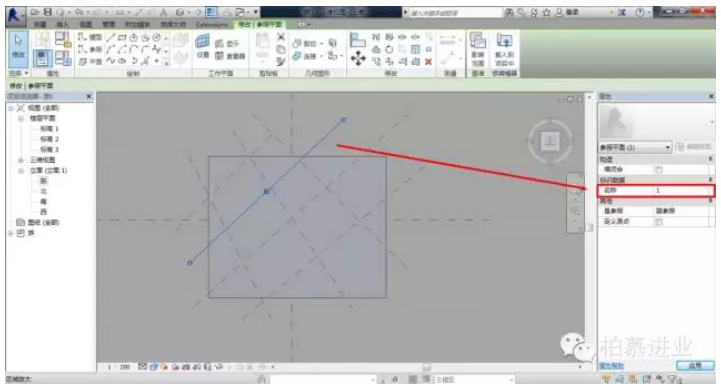721x389 pixels.
Task: Open the quick access toolbar customize arrow
Action: tap(256, 12)
